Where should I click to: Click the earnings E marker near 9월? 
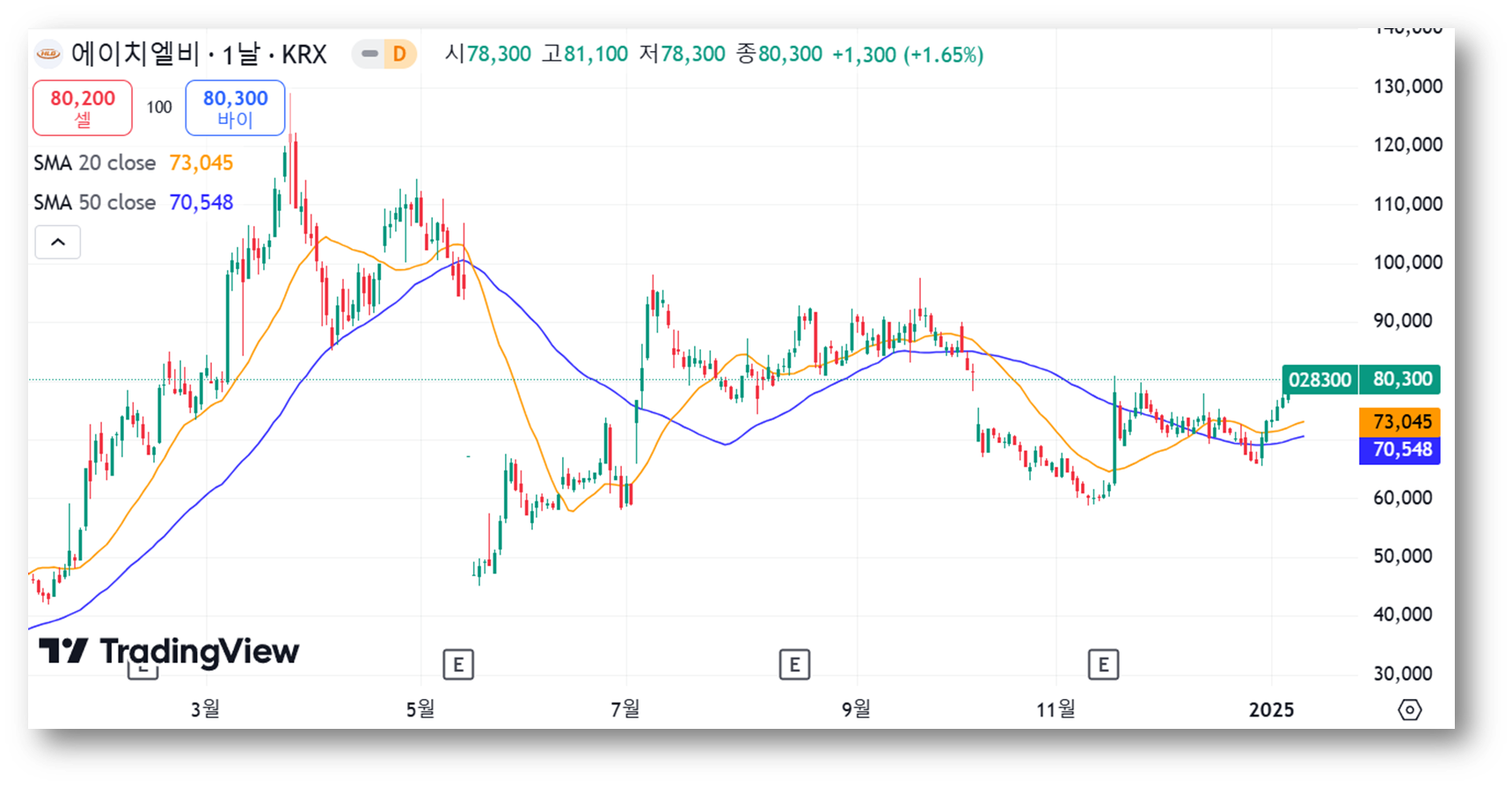coord(794,665)
